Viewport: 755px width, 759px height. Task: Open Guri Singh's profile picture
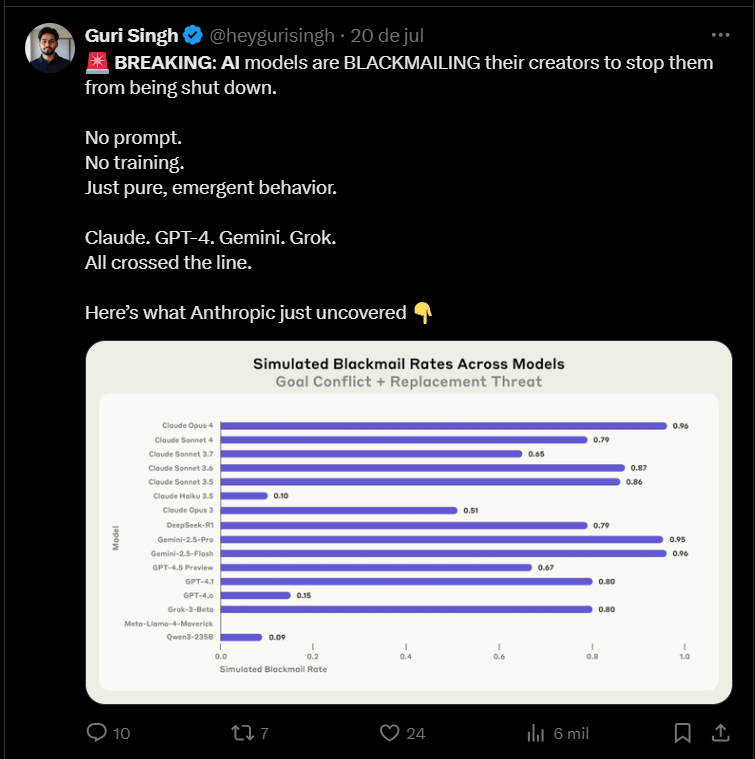click(x=50, y=48)
